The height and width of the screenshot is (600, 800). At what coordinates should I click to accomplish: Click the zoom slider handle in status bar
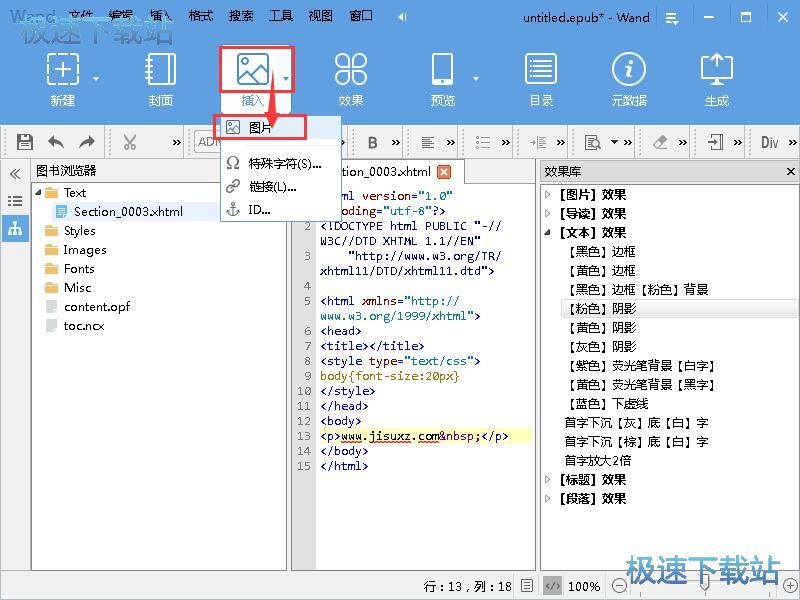pos(705,586)
